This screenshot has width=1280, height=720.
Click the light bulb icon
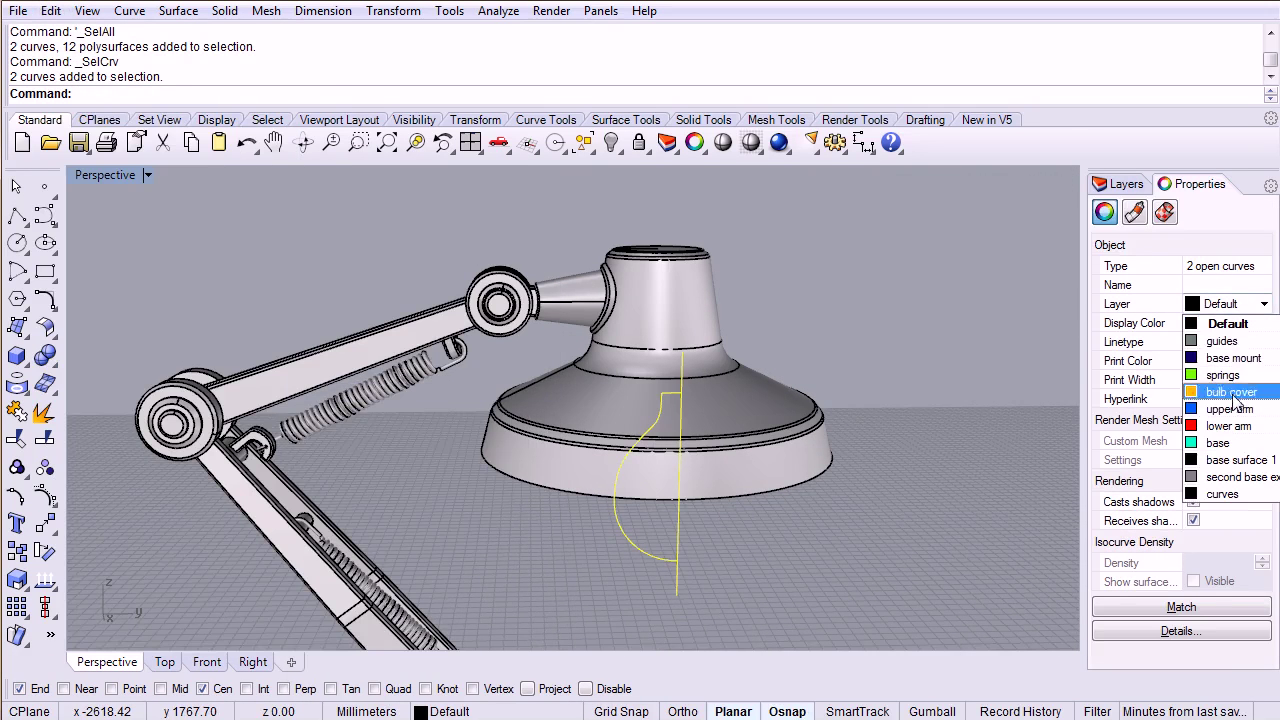[x=611, y=143]
